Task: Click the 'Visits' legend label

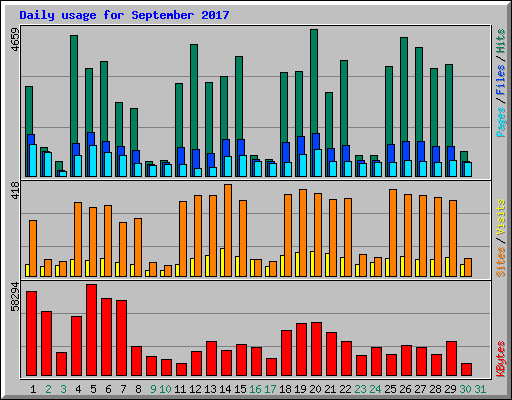Action: (501, 217)
